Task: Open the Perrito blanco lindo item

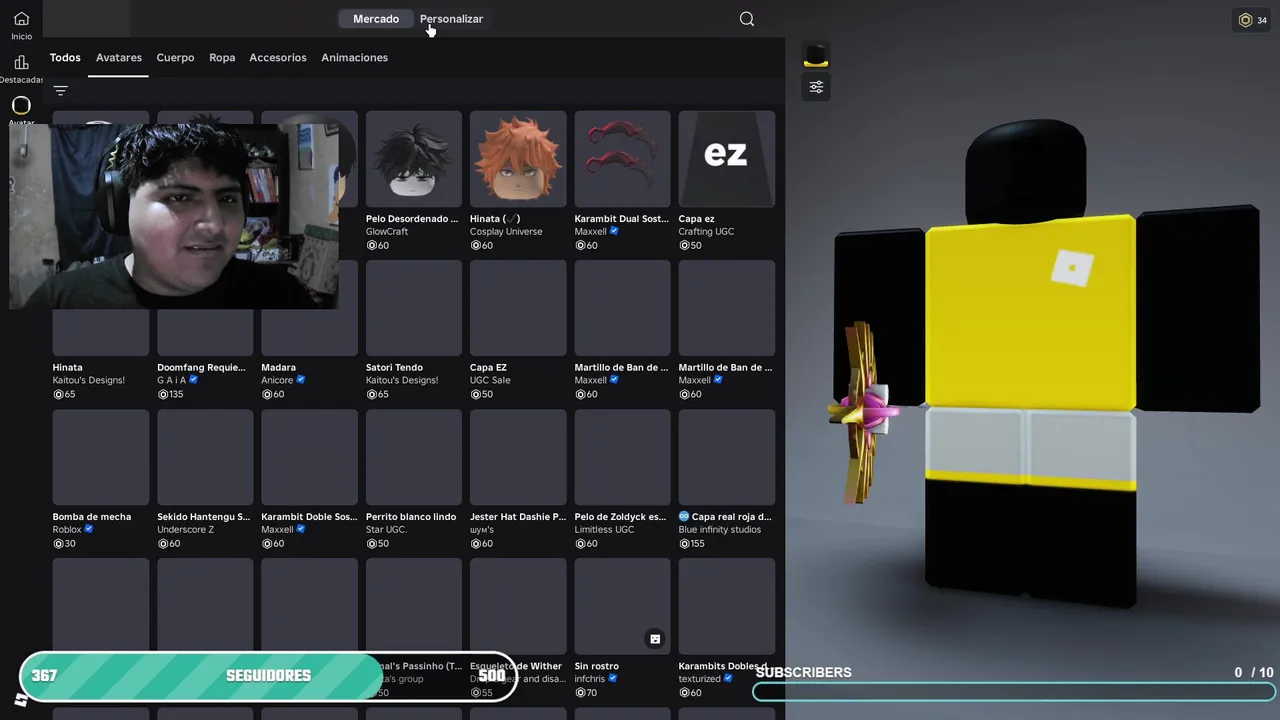Action: coord(414,479)
